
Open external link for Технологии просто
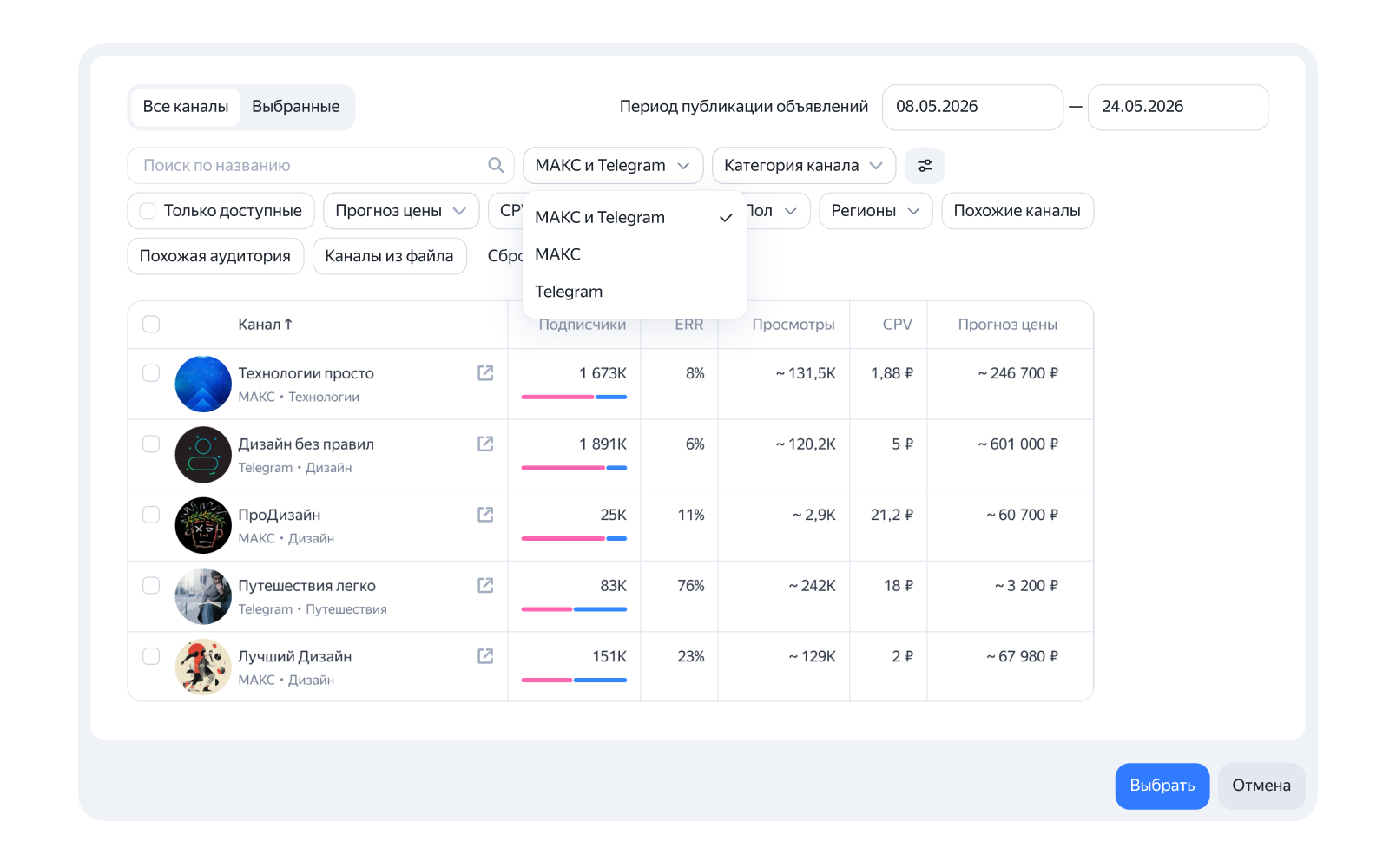pyautogui.click(x=485, y=372)
